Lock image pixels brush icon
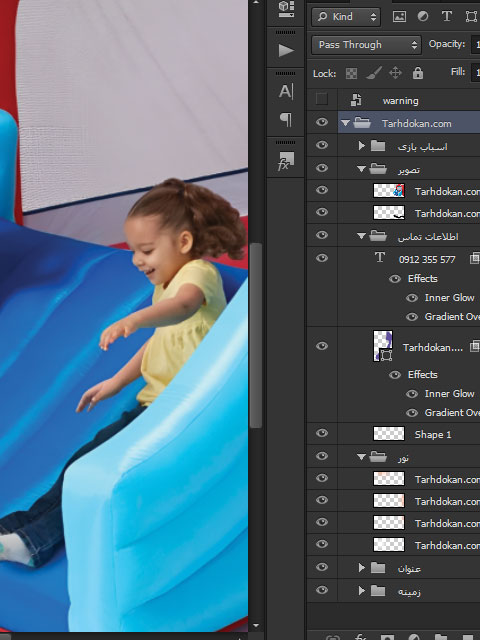The height and width of the screenshot is (640, 480). click(x=373, y=73)
